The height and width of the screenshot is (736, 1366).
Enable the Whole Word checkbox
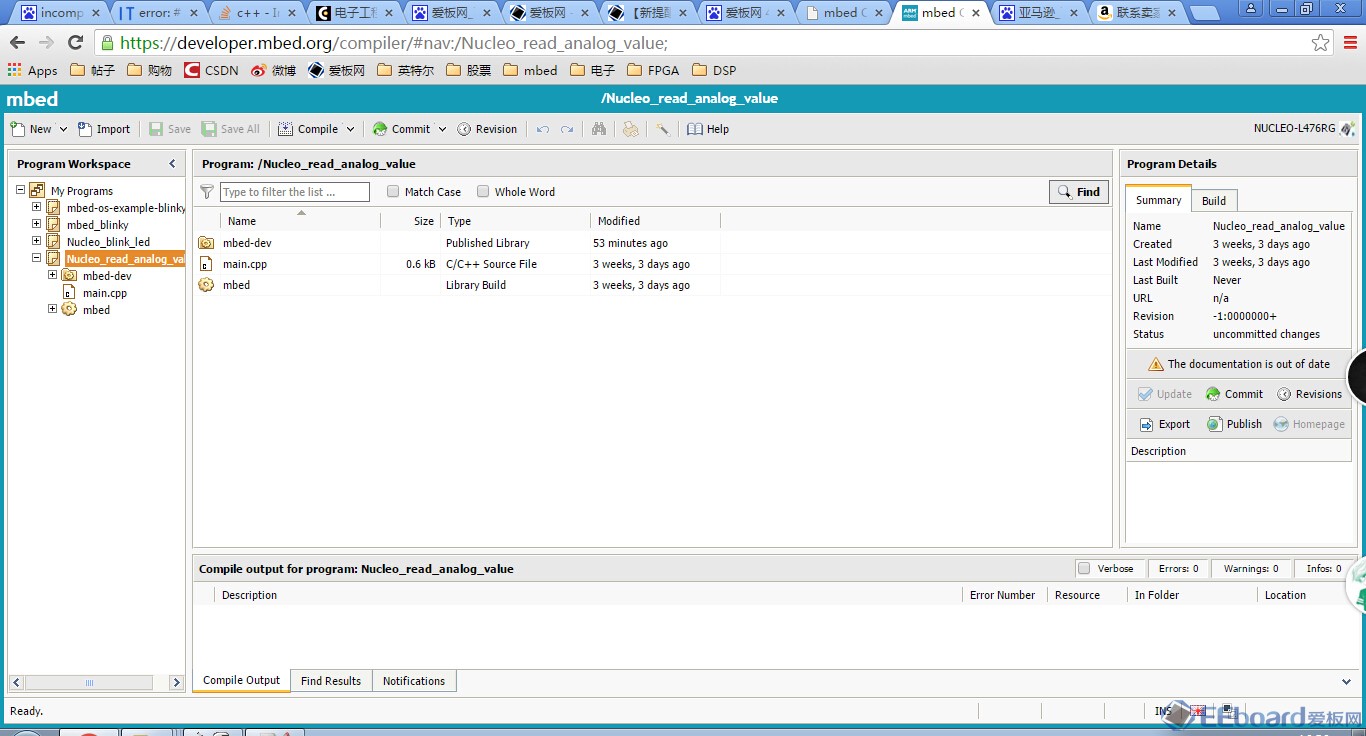point(483,192)
